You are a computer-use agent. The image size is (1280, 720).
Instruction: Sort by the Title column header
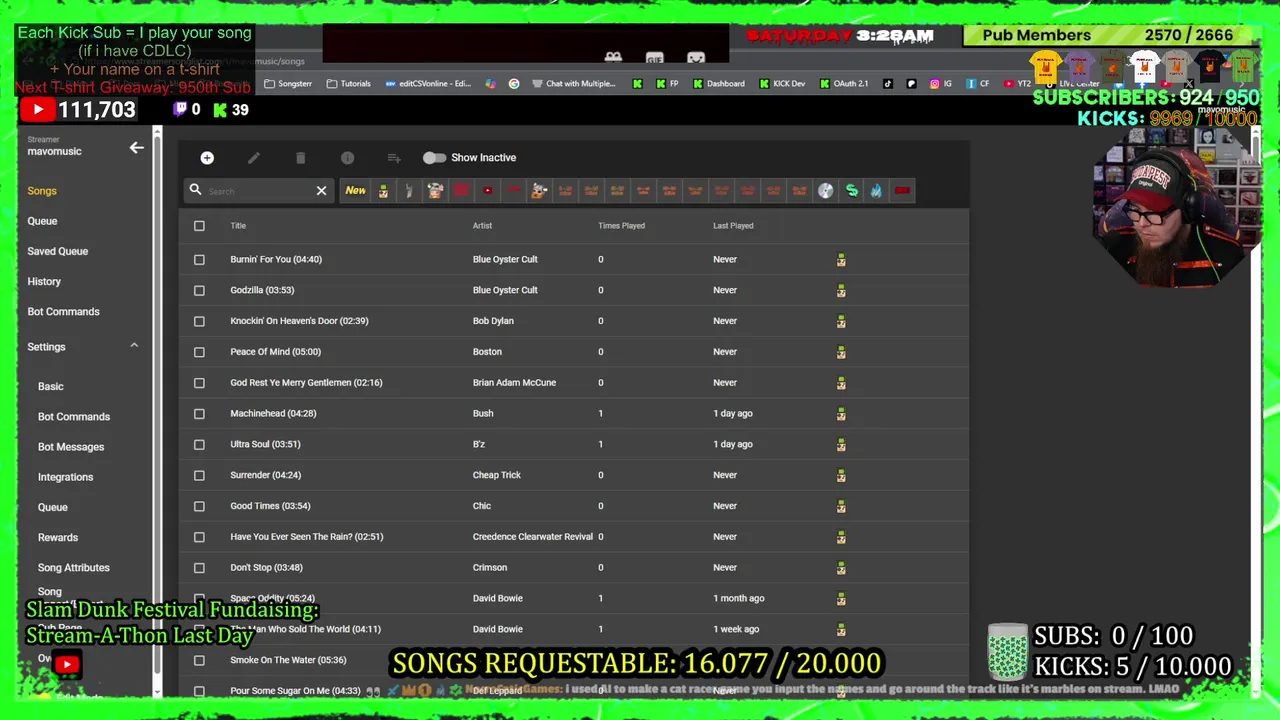pyautogui.click(x=238, y=226)
